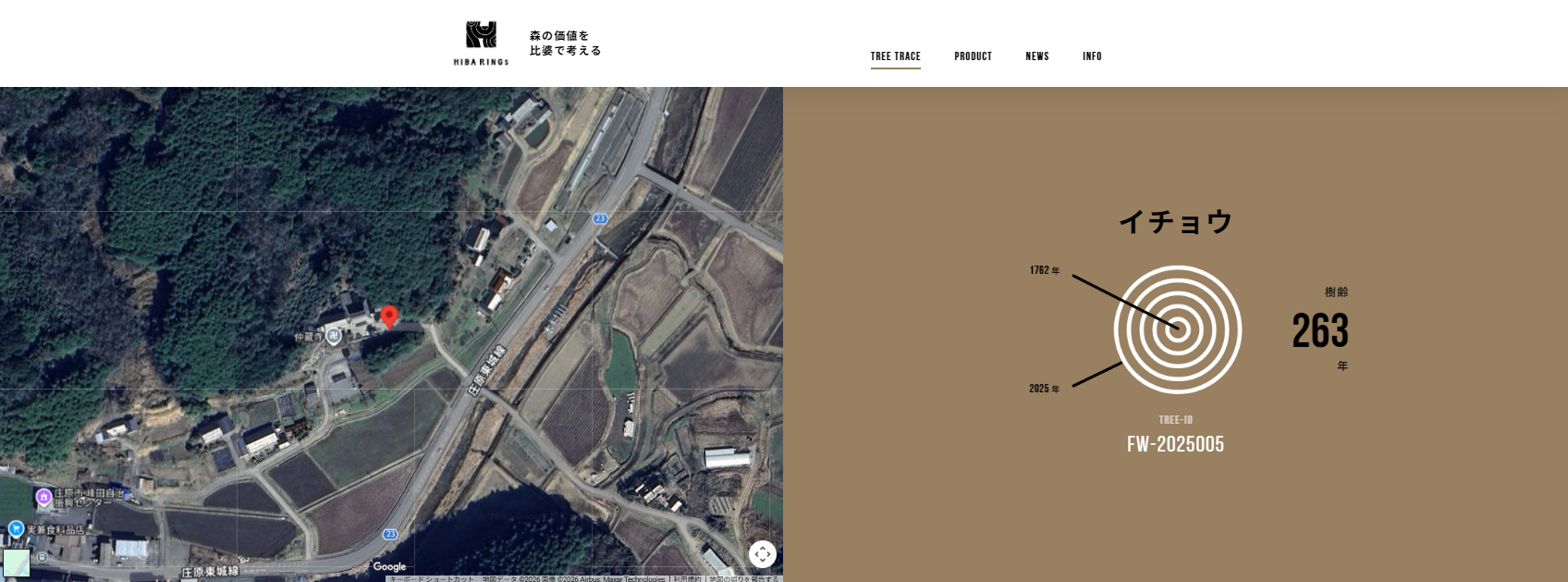1568x582 pixels.
Task: Click the TREE-ID caption
Action: 1175,420
